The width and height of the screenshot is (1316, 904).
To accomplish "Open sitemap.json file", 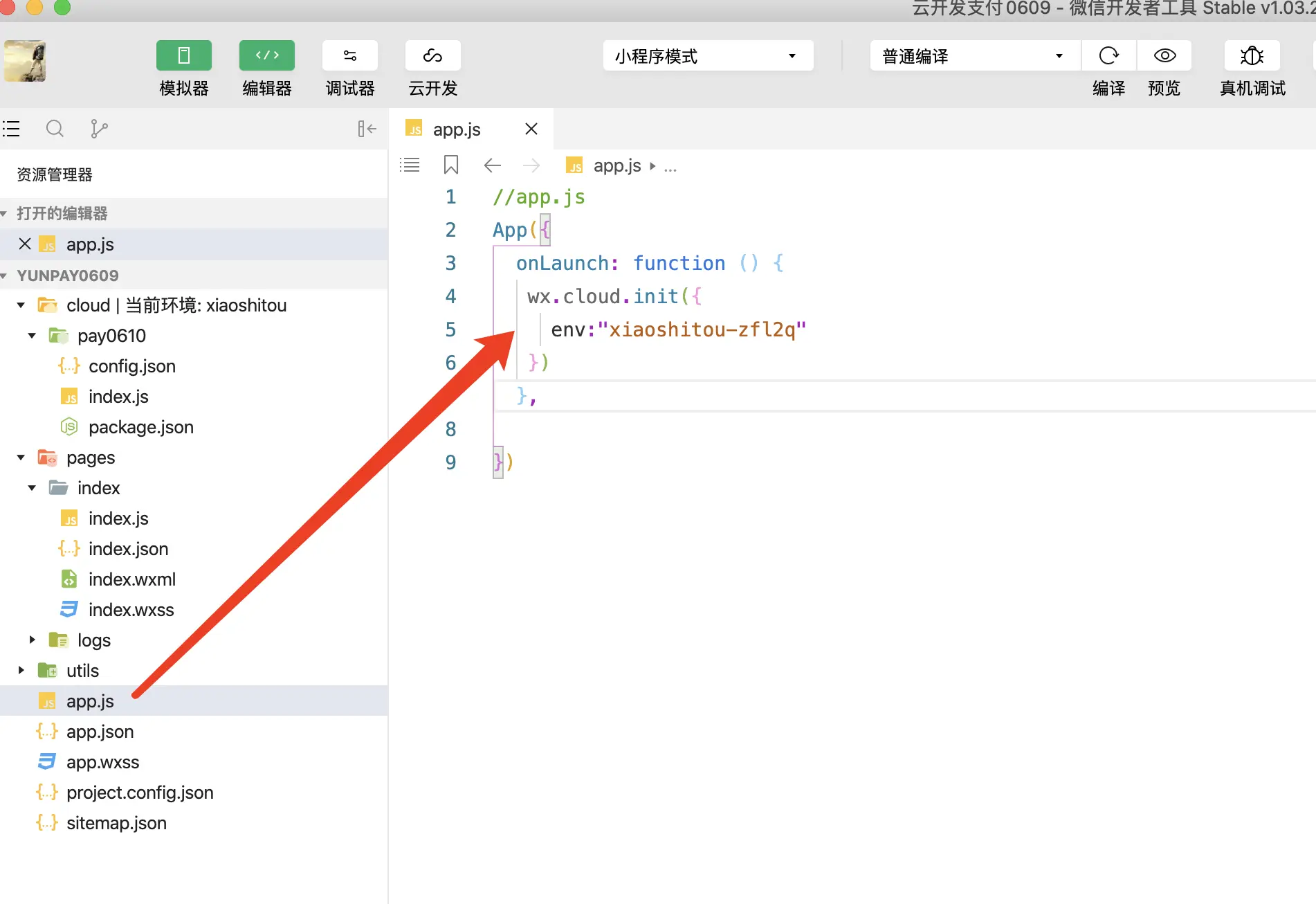I will [x=194, y=823].
